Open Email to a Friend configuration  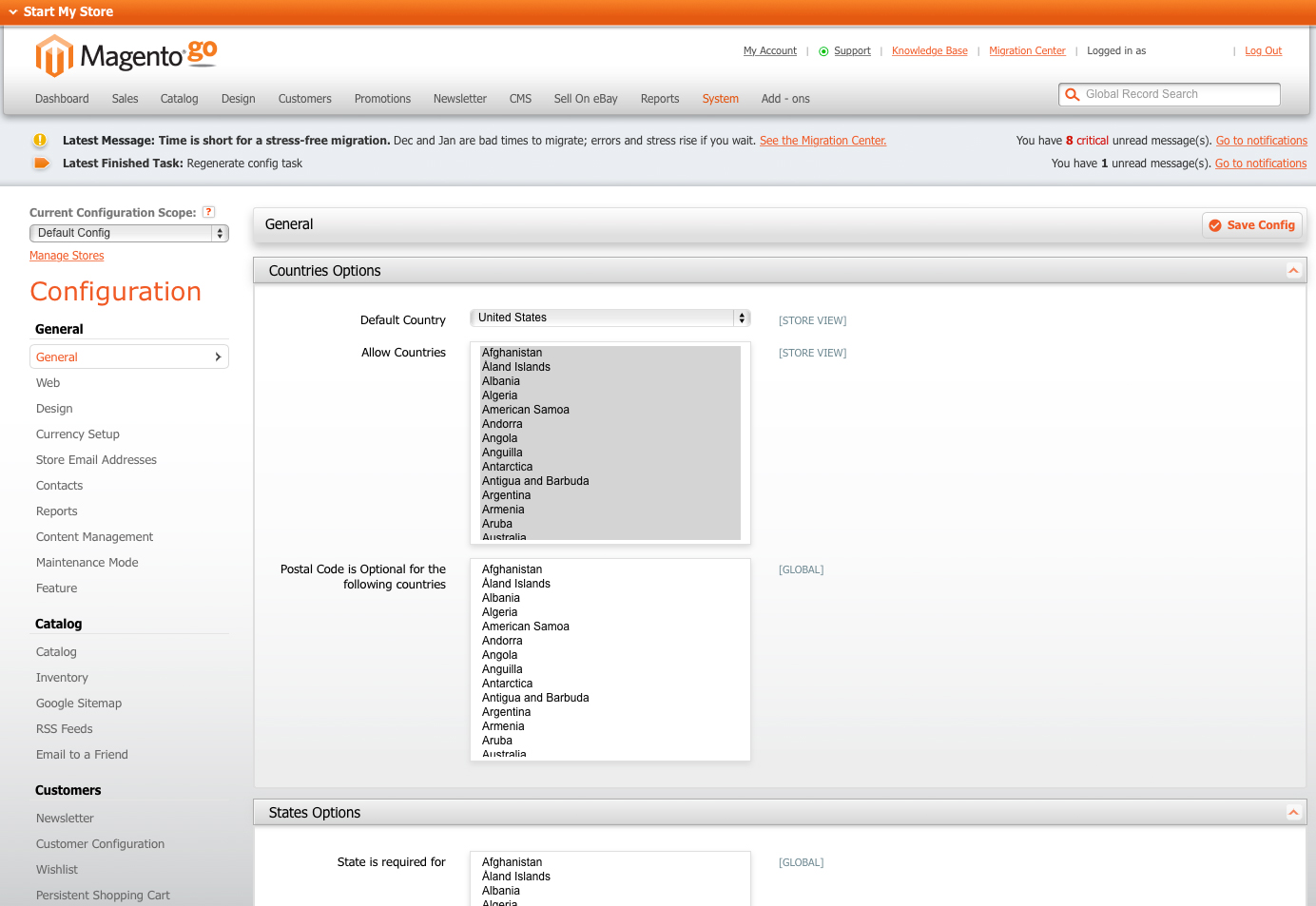point(82,755)
